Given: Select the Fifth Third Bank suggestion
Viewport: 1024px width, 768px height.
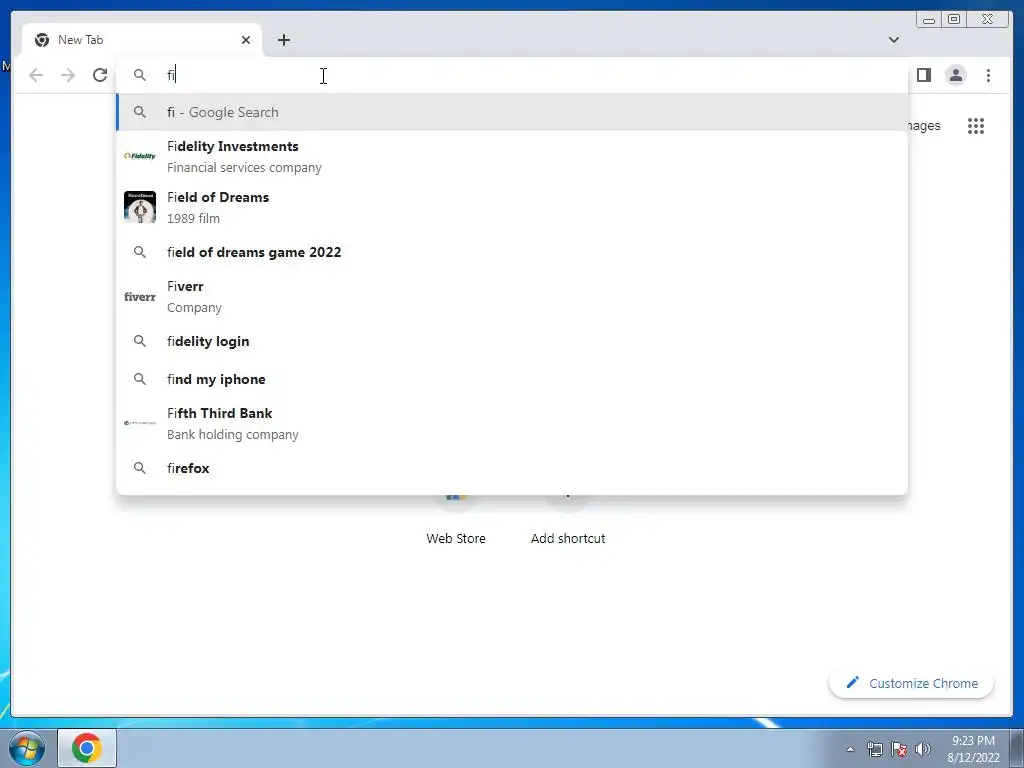Looking at the screenshot, I should pos(512,424).
